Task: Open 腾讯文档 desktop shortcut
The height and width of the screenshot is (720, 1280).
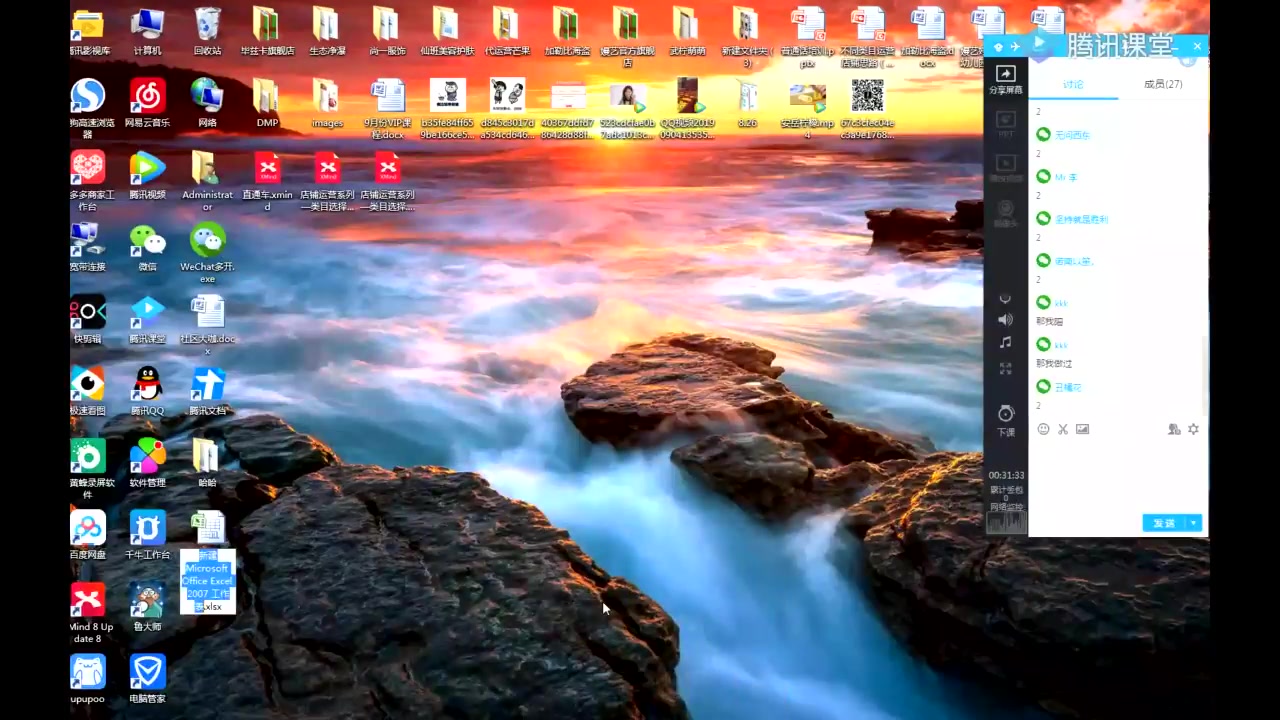Action: (207, 391)
